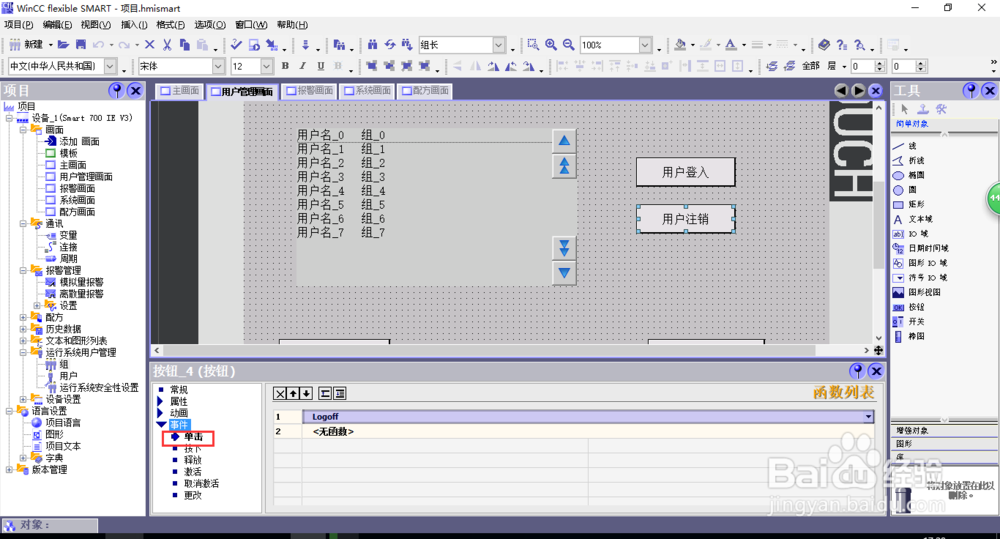Image resolution: width=1000 pixels, height=539 pixels.
Task: Open the 项目(P) menu
Action: (x=18, y=25)
